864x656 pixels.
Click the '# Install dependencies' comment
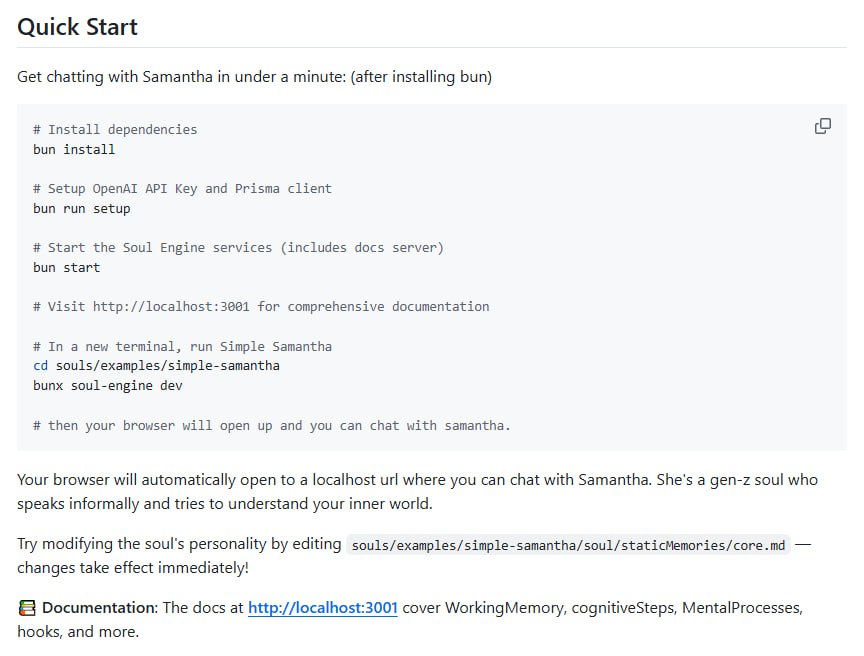point(115,129)
